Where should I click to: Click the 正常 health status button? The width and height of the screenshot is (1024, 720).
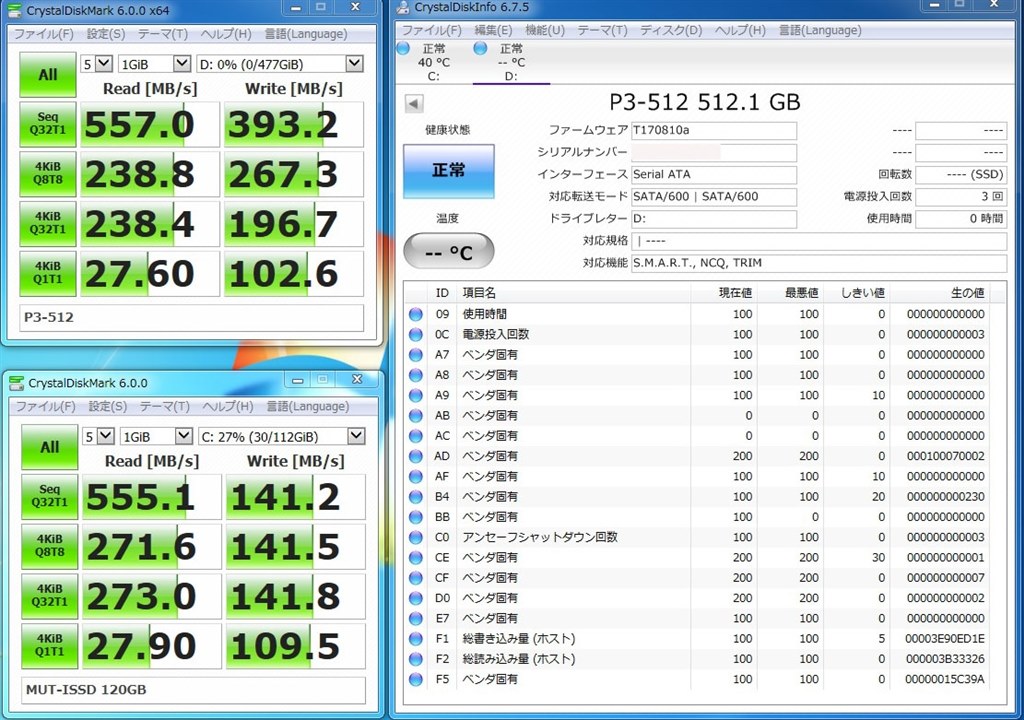[449, 171]
